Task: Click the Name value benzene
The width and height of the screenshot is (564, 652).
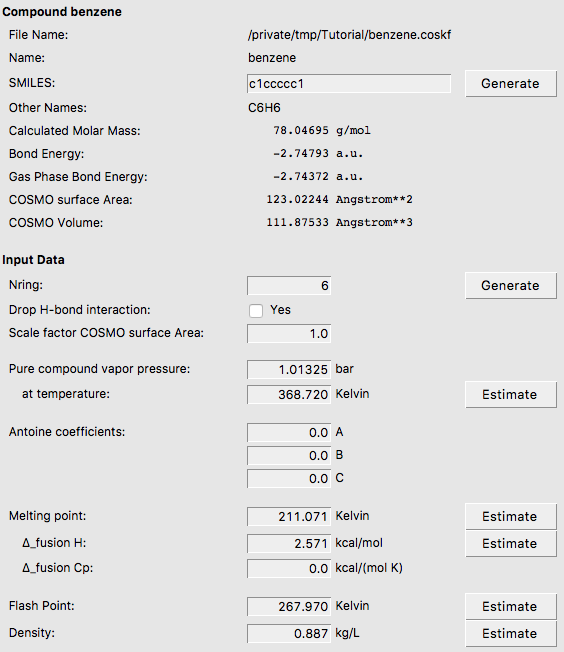Action: pyautogui.click(x=272, y=58)
